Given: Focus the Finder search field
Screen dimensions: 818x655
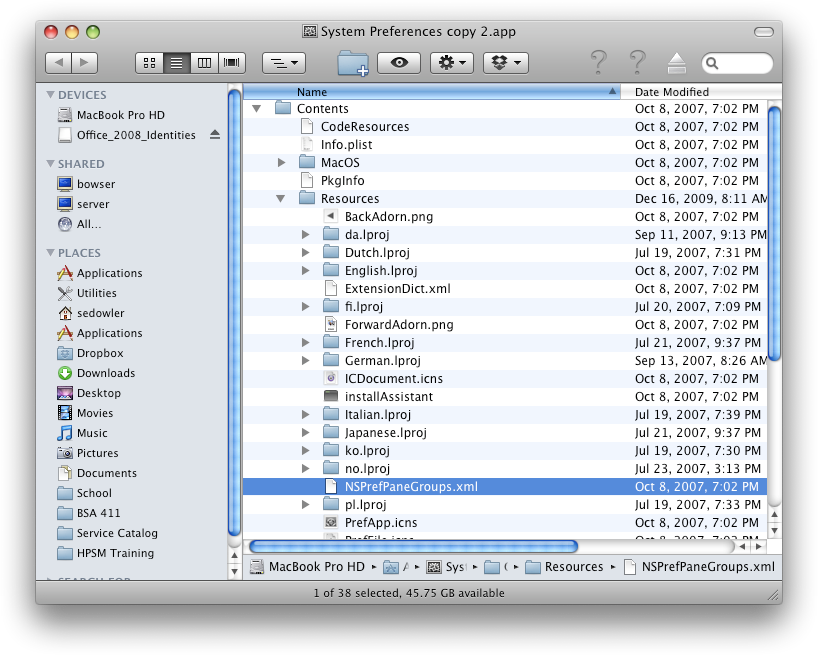Looking at the screenshot, I should (x=737, y=63).
